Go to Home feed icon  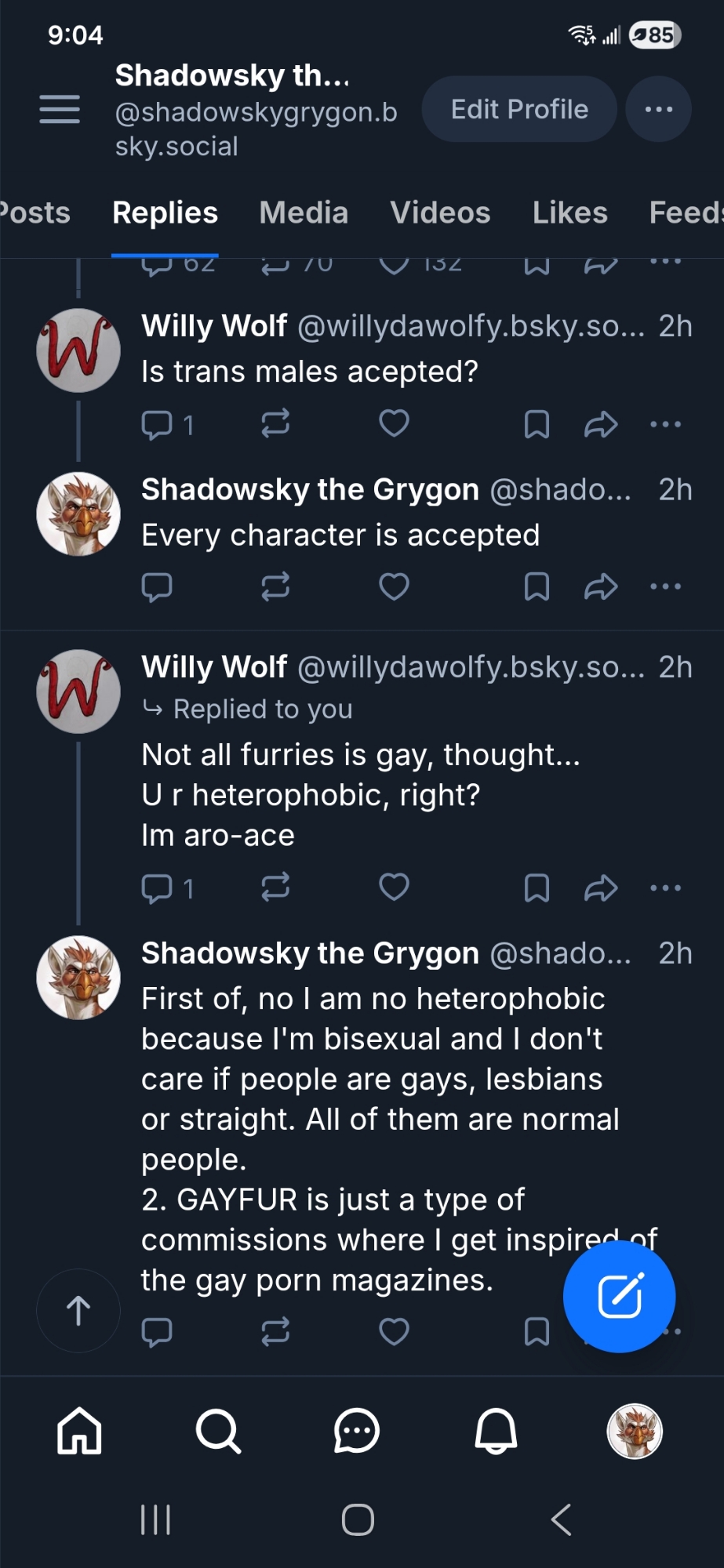click(79, 1431)
